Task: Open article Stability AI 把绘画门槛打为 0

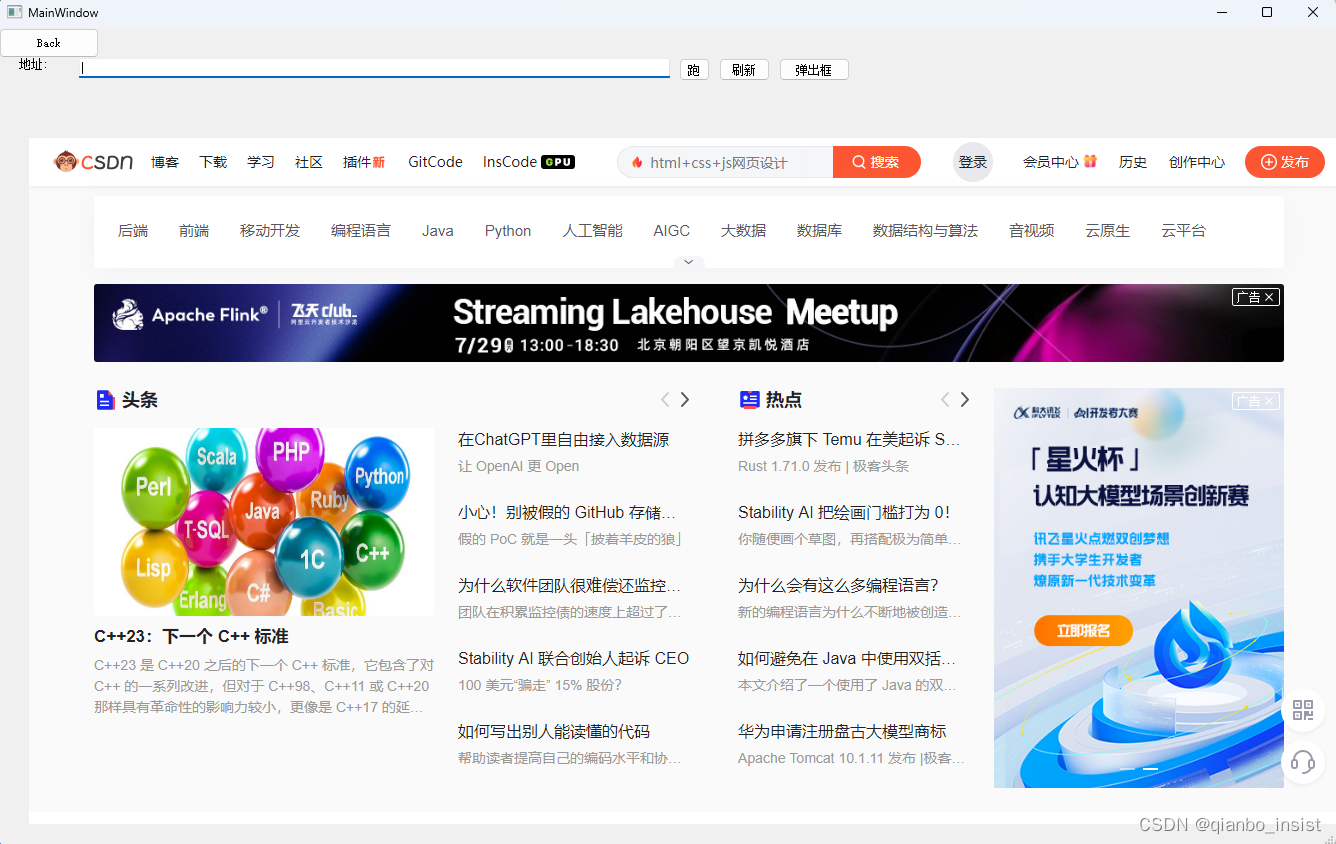Action: [x=844, y=513]
